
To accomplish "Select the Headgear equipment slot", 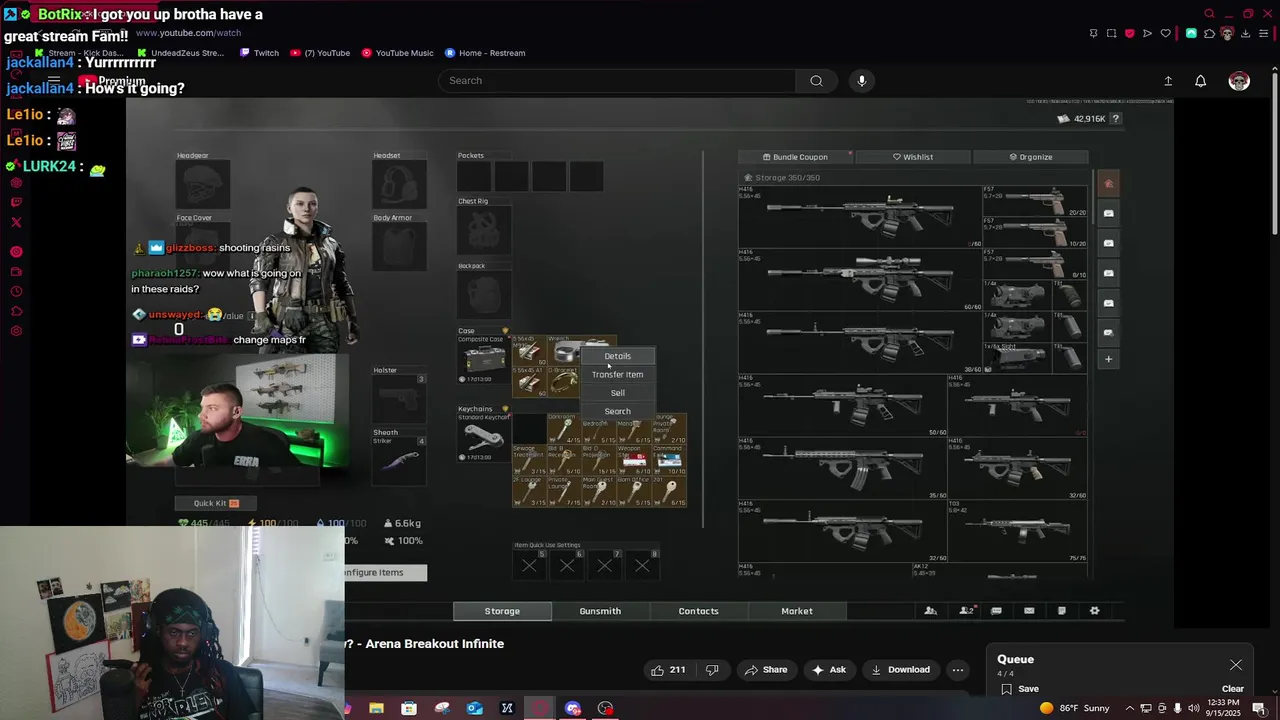I will tap(203, 185).
